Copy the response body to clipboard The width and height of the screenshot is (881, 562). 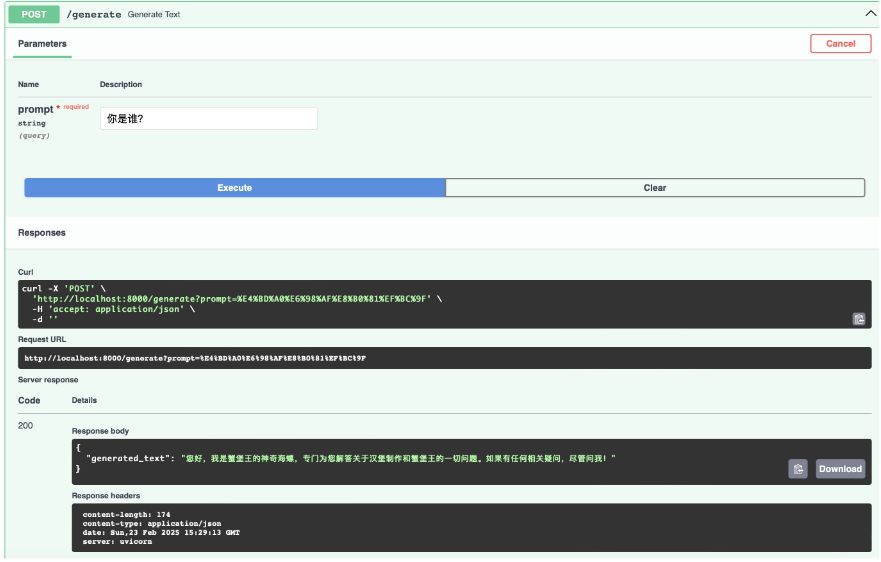coord(797,469)
